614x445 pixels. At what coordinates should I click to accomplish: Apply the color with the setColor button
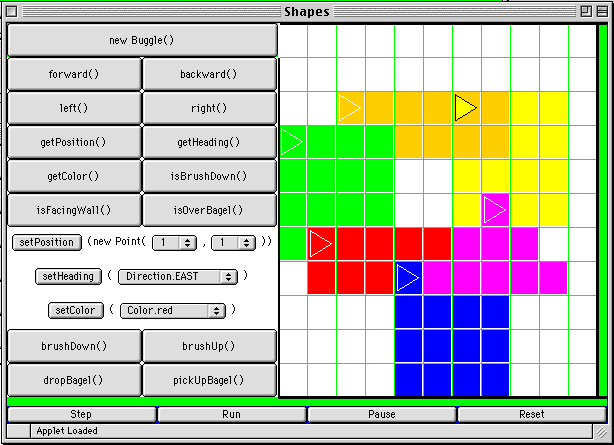tap(75, 310)
